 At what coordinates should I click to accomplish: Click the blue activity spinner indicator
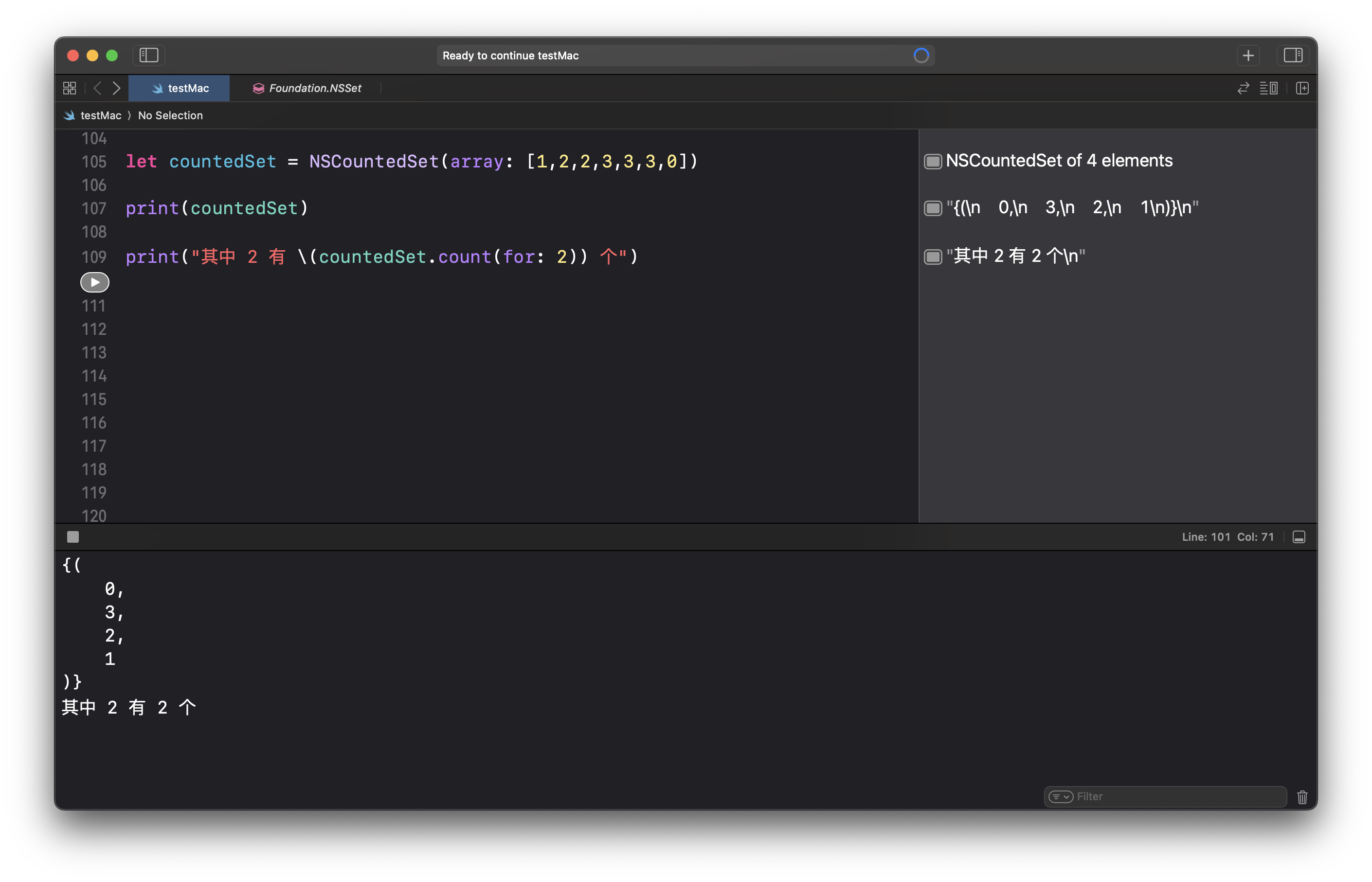click(921, 55)
